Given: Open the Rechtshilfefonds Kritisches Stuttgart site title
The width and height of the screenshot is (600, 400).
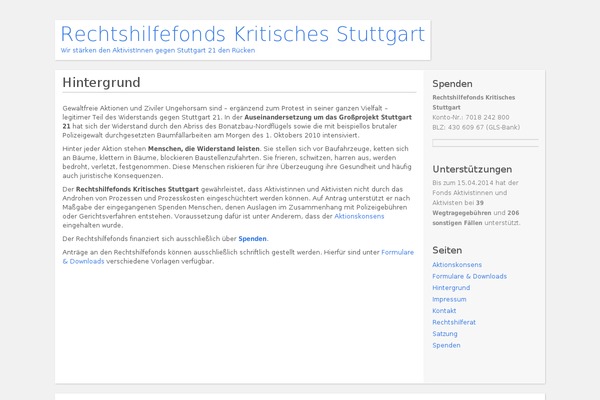Looking at the screenshot, I should [x=243, y=34].
